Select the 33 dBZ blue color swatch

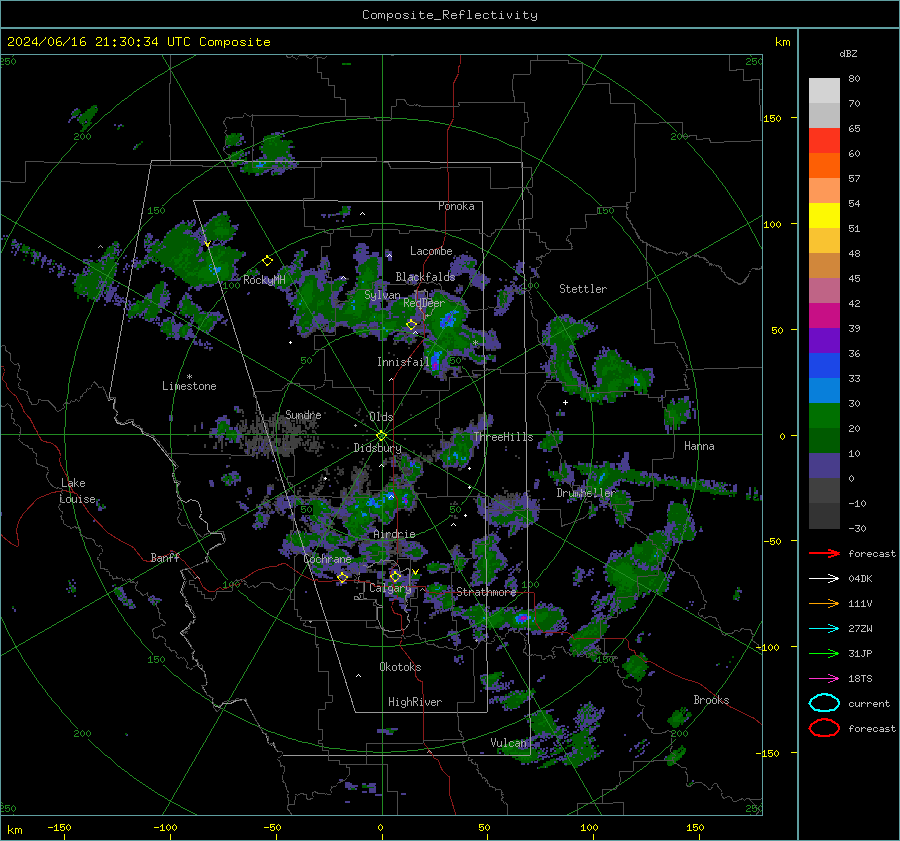click(824, 390)
